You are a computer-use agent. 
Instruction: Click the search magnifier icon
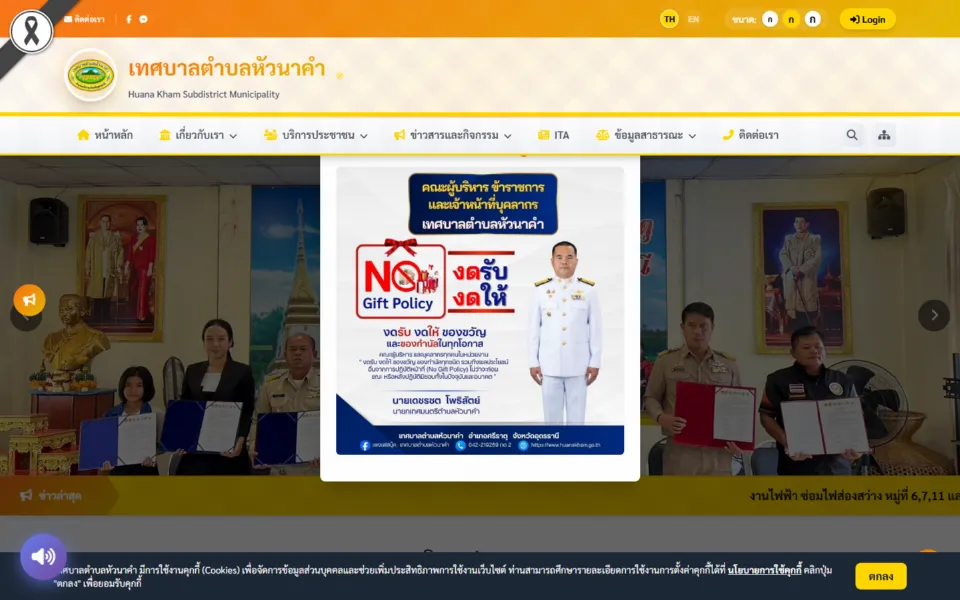pyautogui.click(x=852, y=135)
